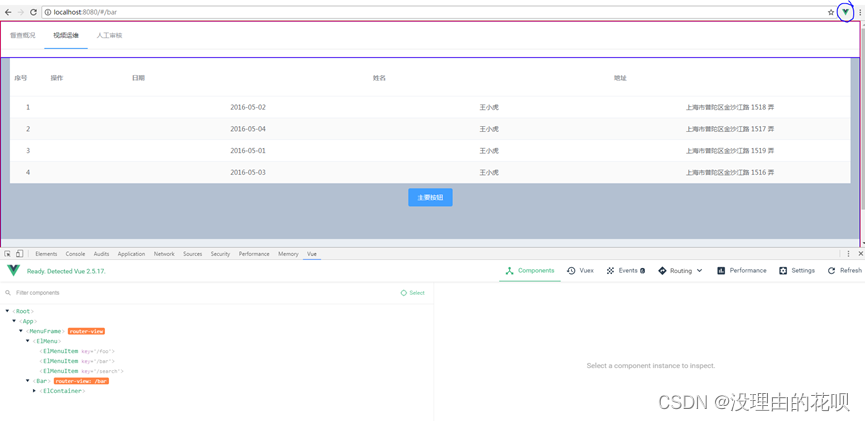Screen dimensions: 865x421
Task: Click the date cell 2016-05-04
Action: 248,129
